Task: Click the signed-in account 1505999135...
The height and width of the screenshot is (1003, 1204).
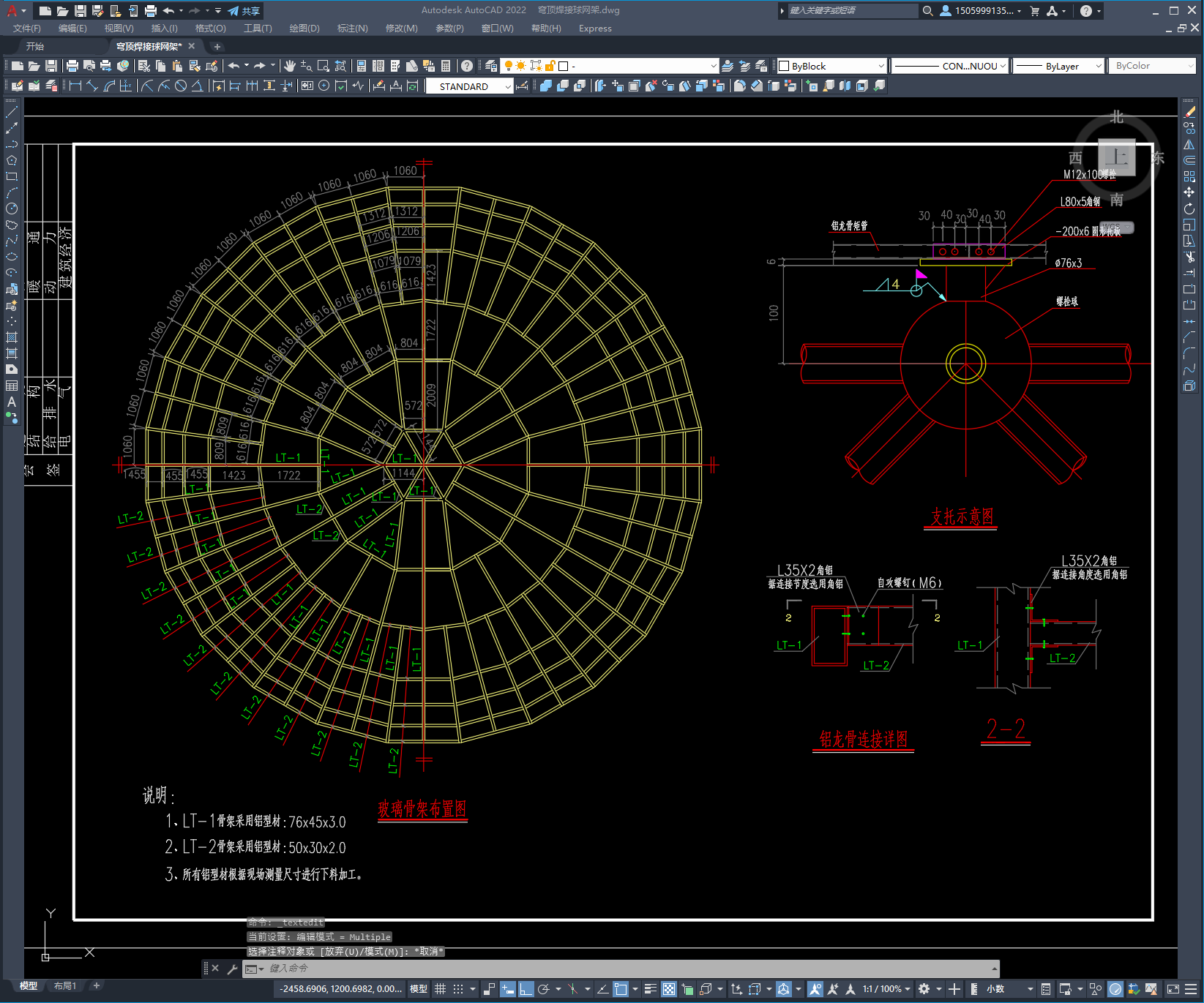Action: 981,11
